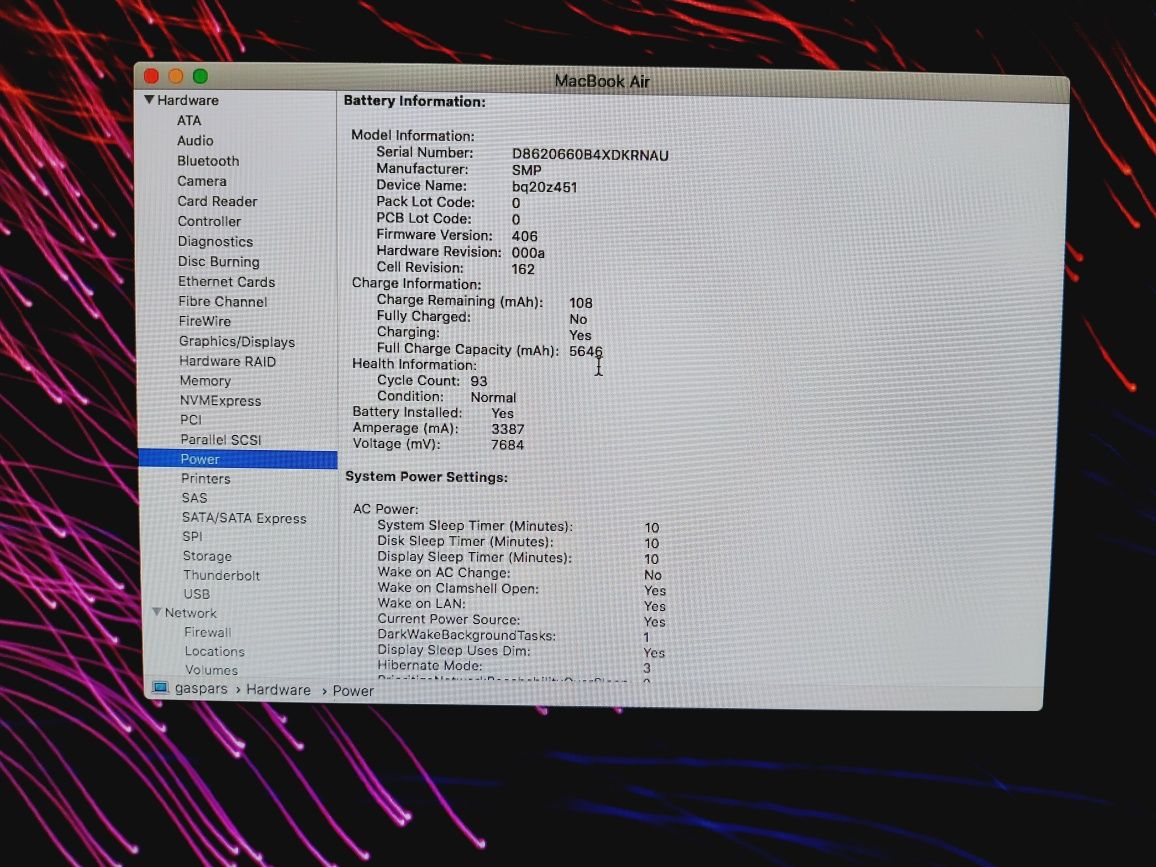Select ATA in the sidebar
This screenshot has height=867, width=1156.
[x=189, y=120]
